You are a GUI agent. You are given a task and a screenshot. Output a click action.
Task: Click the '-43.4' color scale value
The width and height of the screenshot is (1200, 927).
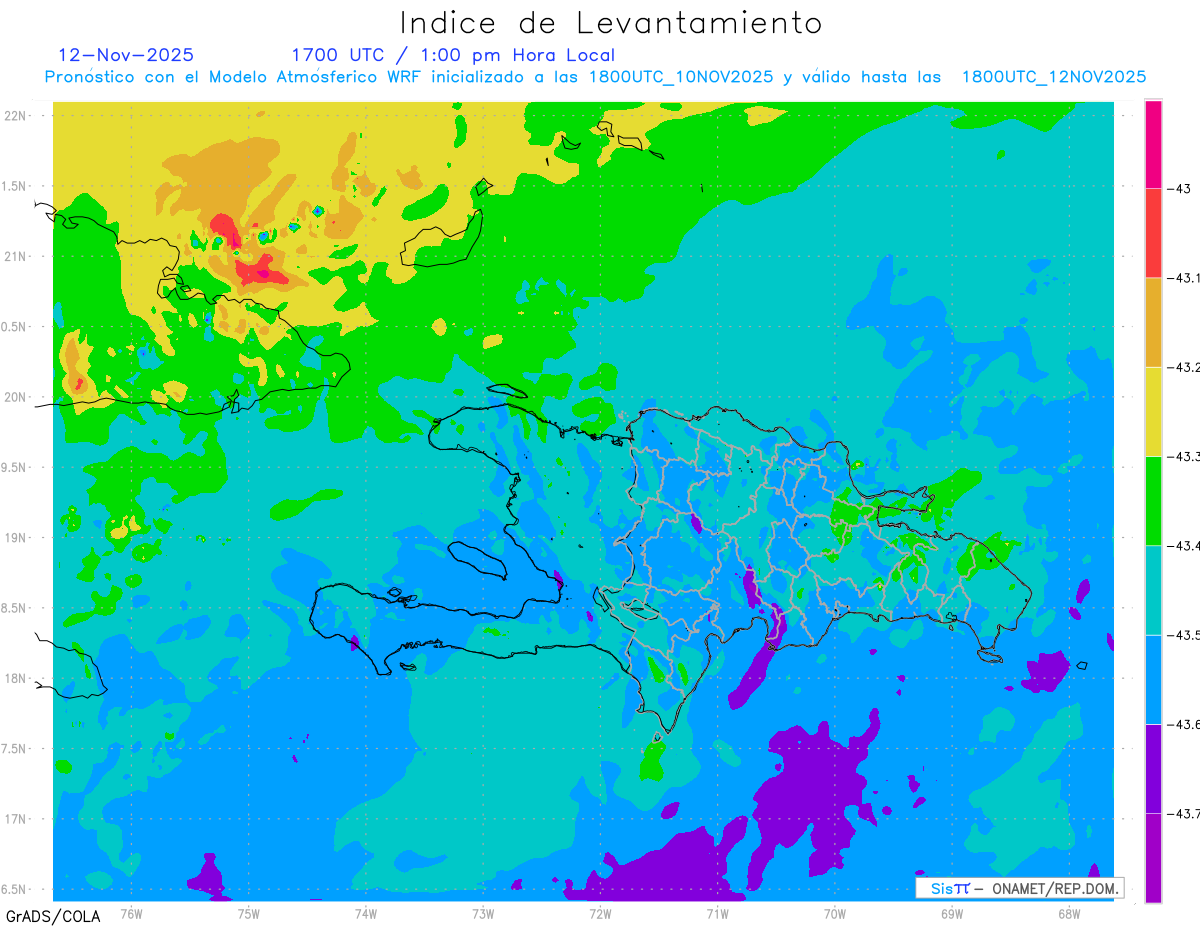1185,546
